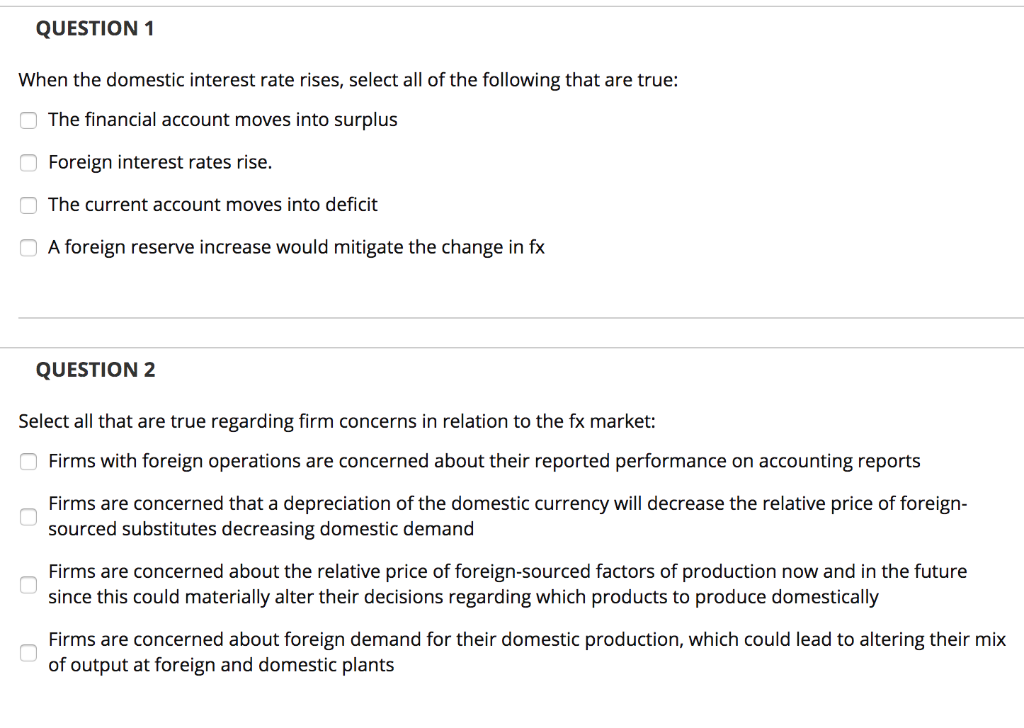Screen dimensions: 1024x728
Task: Select the foreign reserve increase answer
Action: click(28, 247)
